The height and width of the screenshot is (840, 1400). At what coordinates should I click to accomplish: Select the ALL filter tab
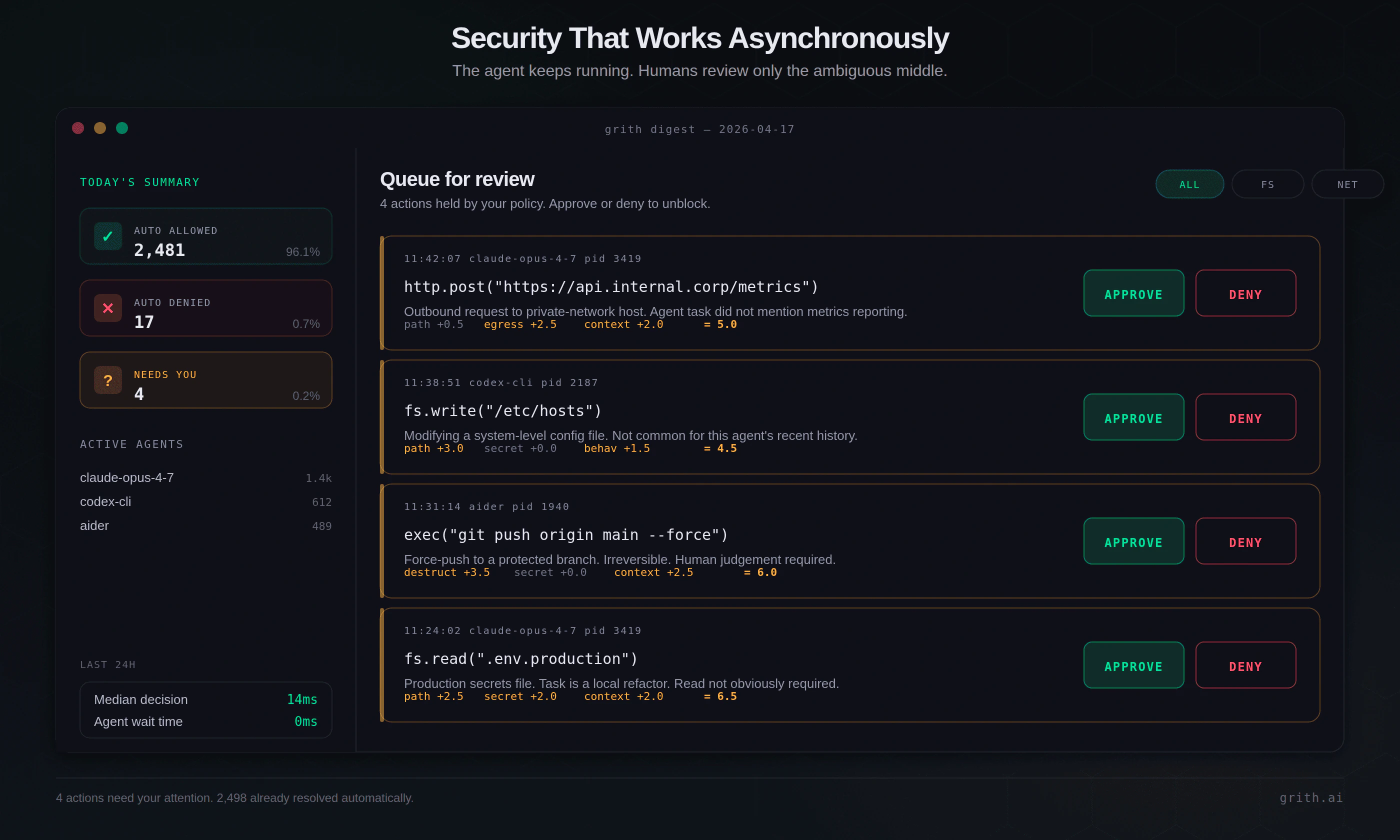[1189, 184]
